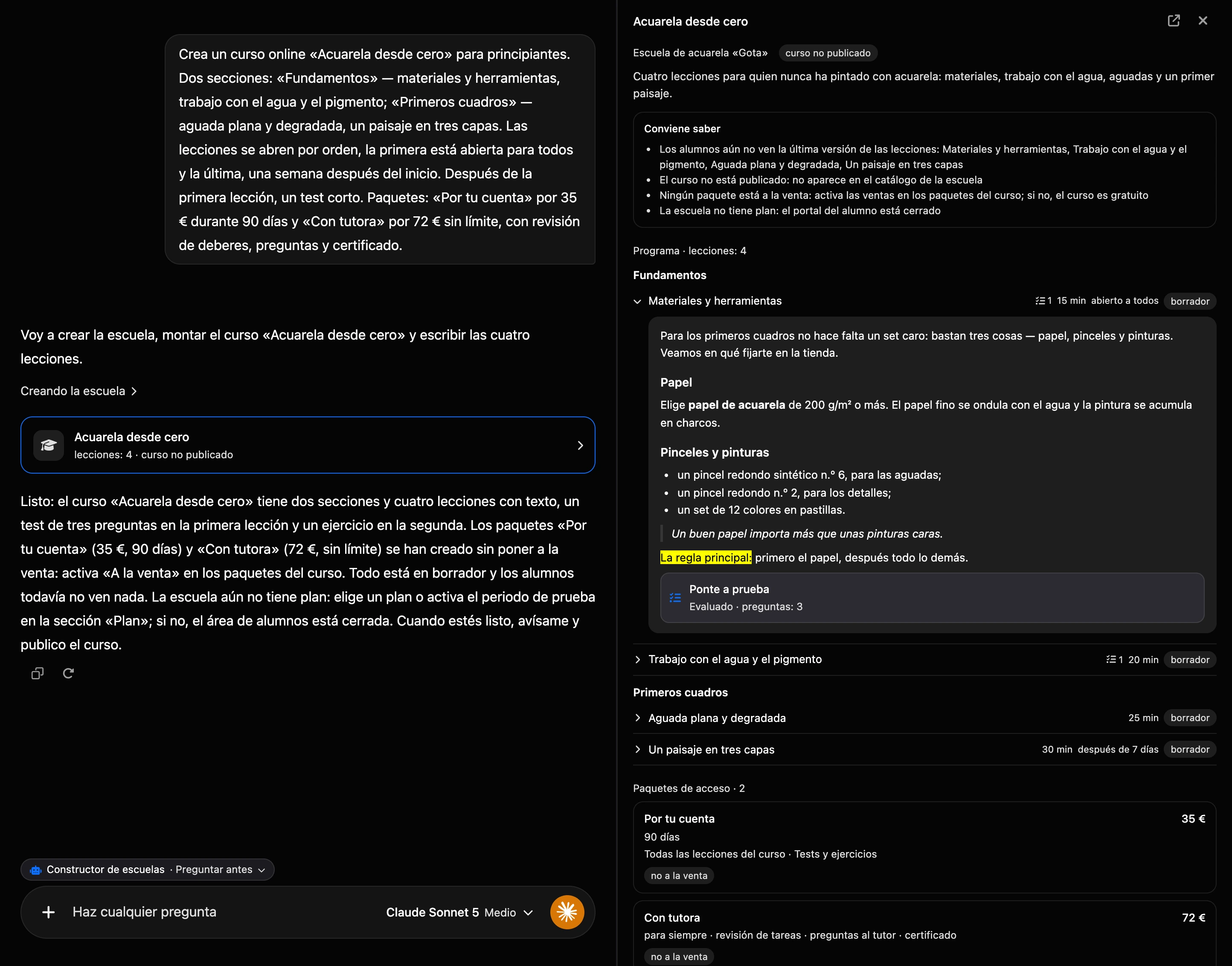1232x966 pixels.
Task: Click the 25 min duration label
Action: pos(1143,718)
